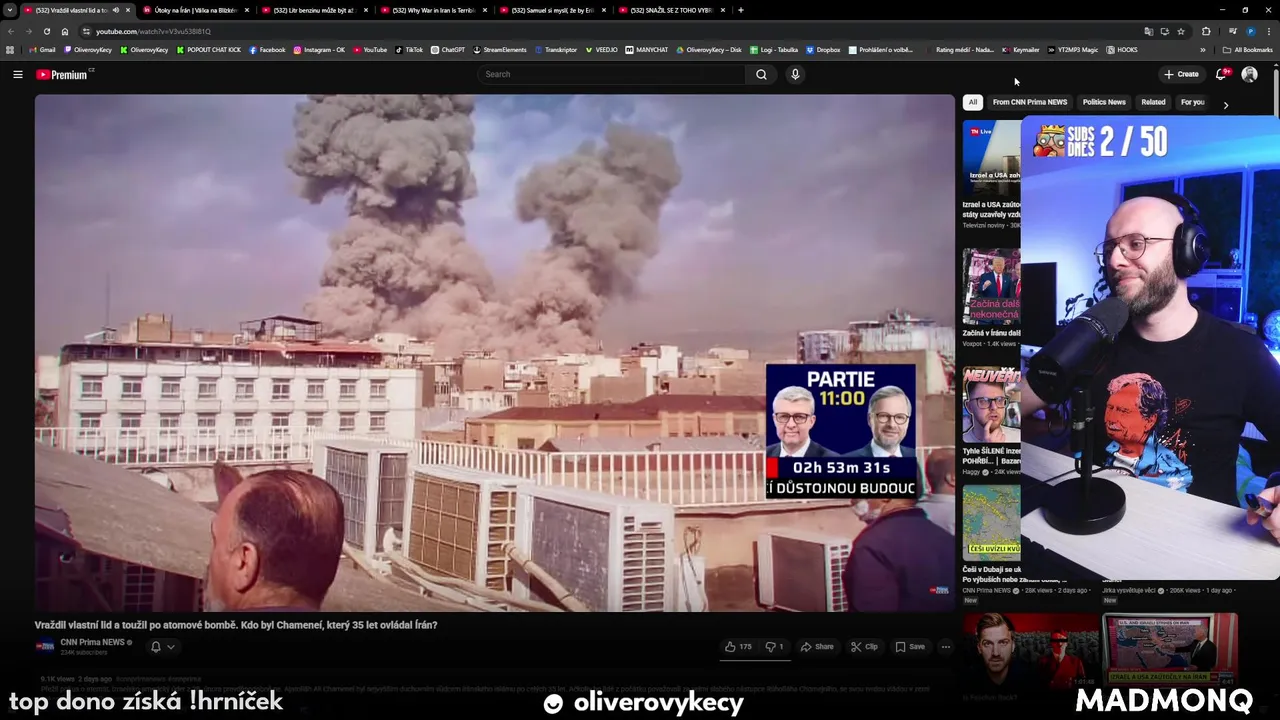Open the apps grid bookmark icon
Screen dimensions: 1280x720
coord(10,50)
